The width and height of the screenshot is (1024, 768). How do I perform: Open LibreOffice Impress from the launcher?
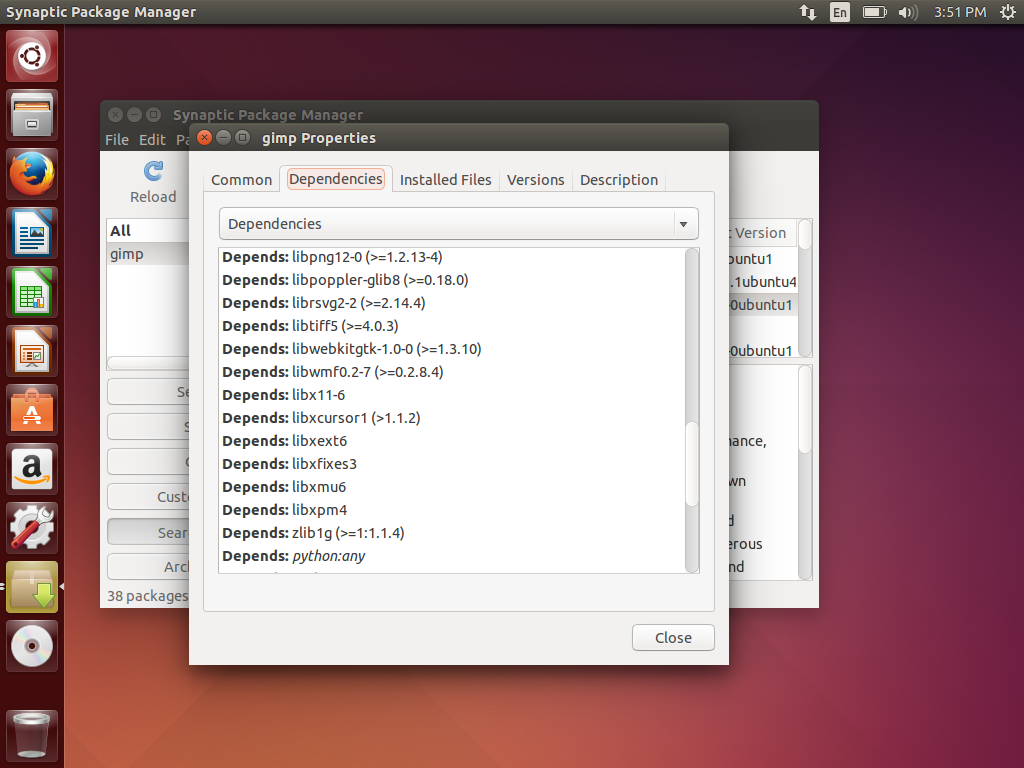(32, 351)
